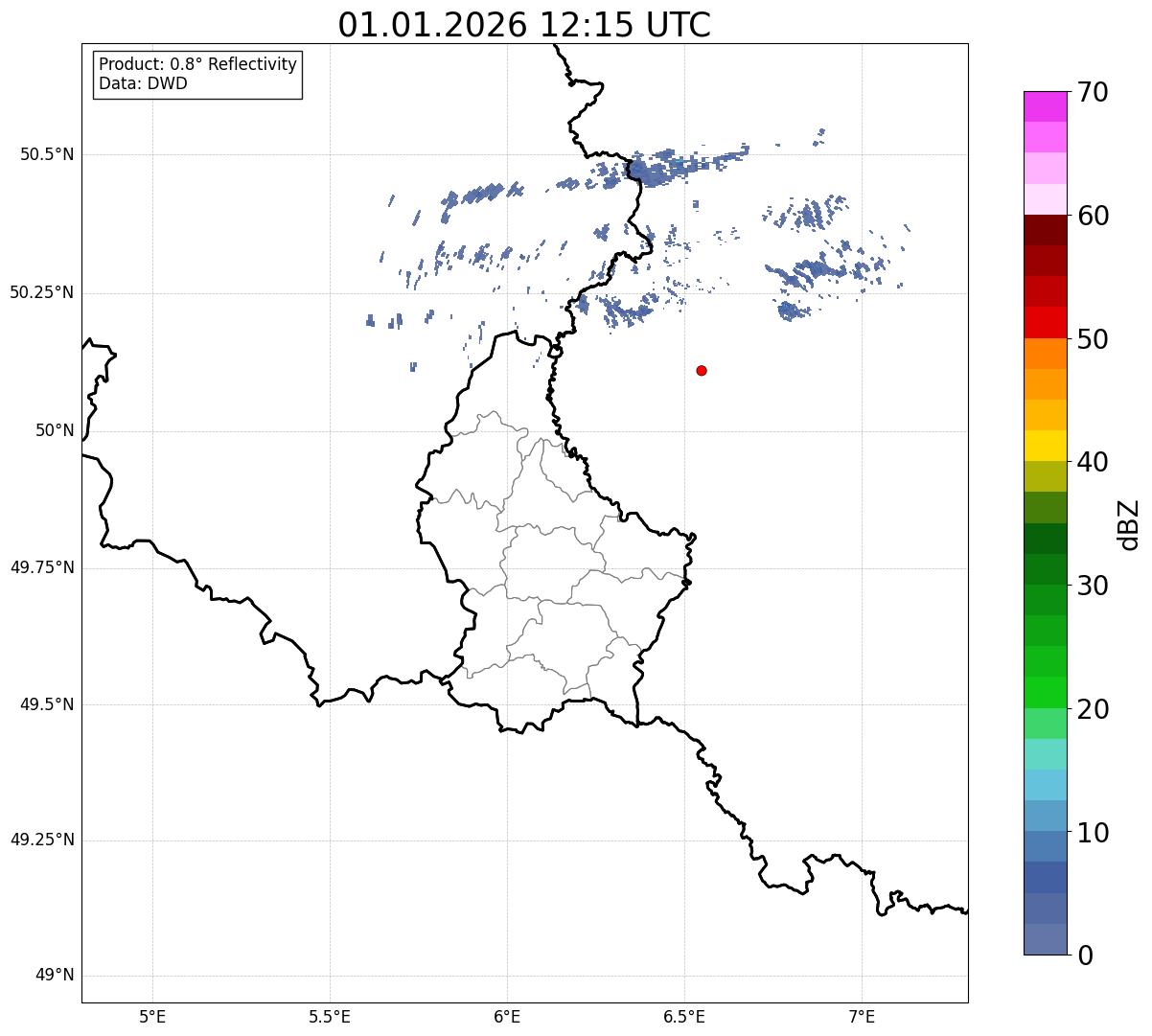Click the bright red colorbar swatch near 50
This screenshot has height=1036, width=1152.
[1046, 322]
